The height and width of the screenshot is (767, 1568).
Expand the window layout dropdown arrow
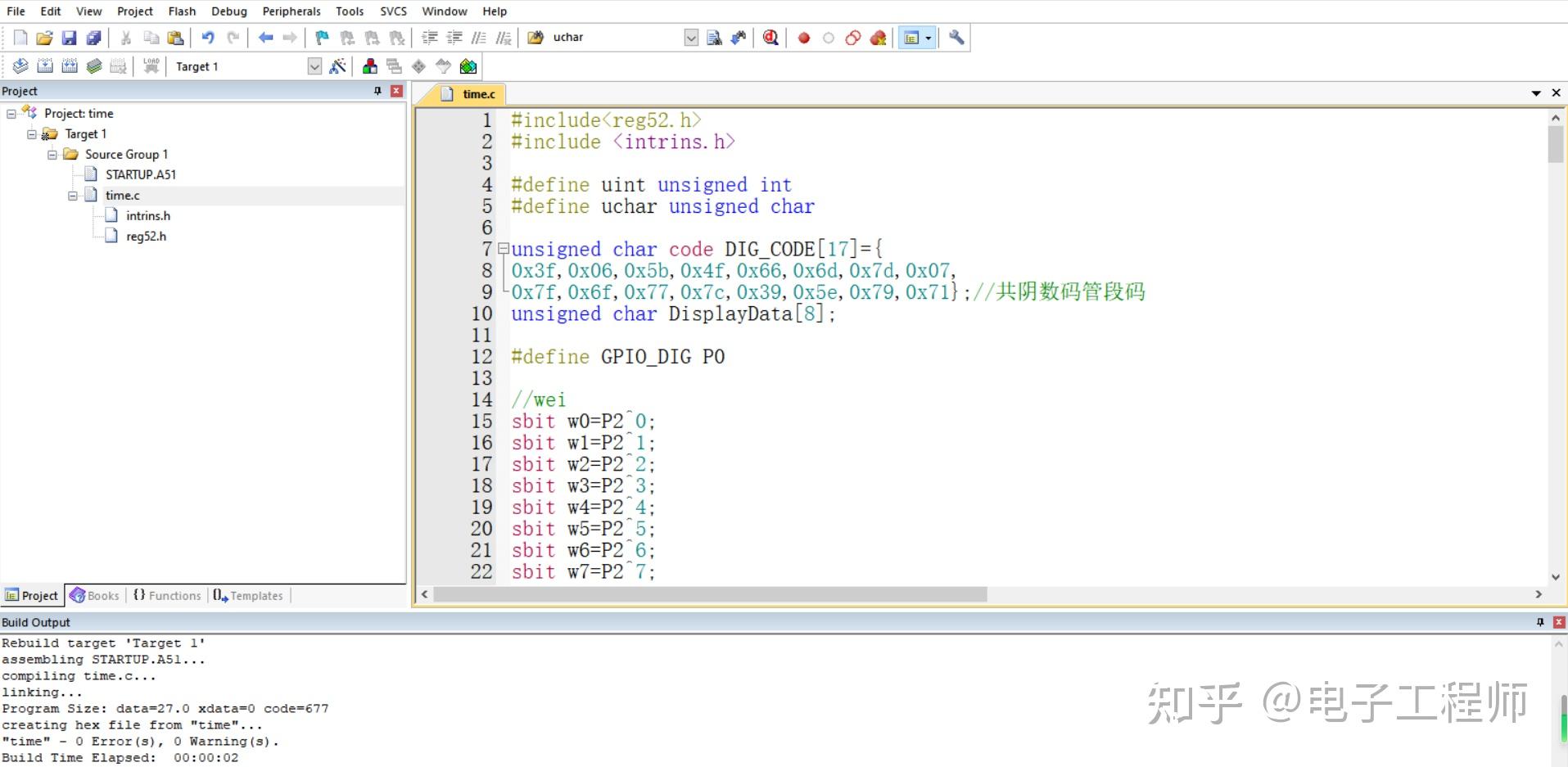pos(929,38)
